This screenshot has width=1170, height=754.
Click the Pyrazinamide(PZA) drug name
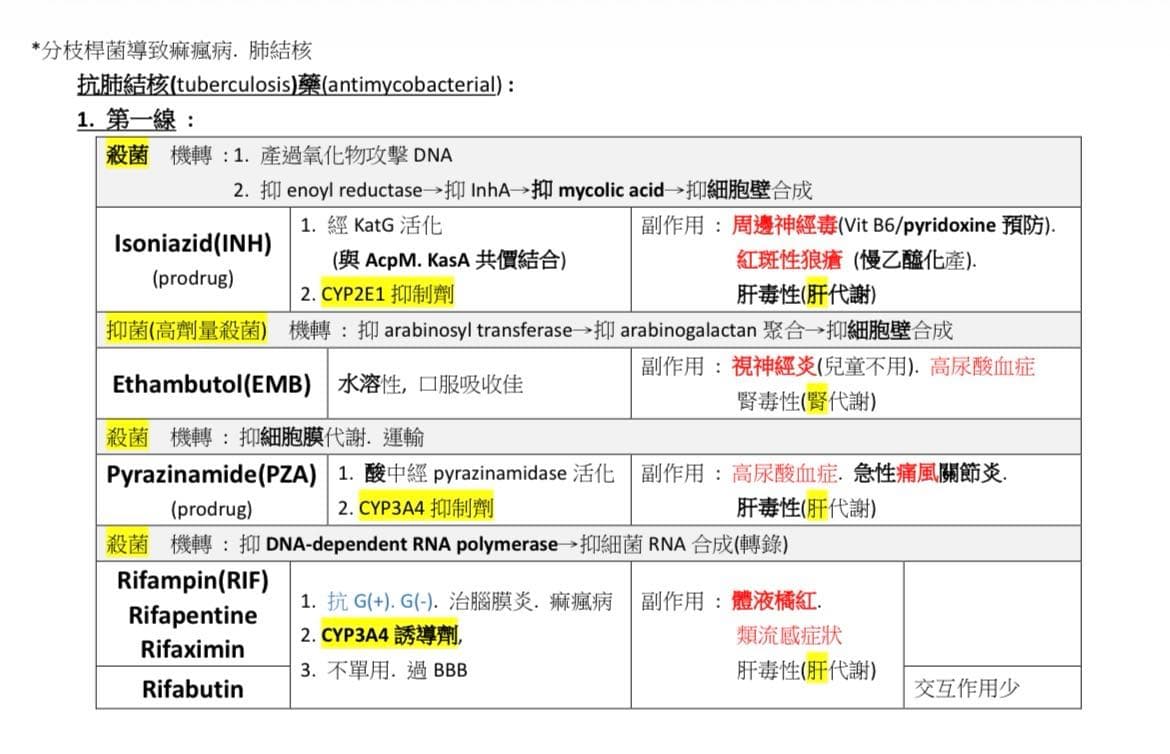(x=211, y=475)
